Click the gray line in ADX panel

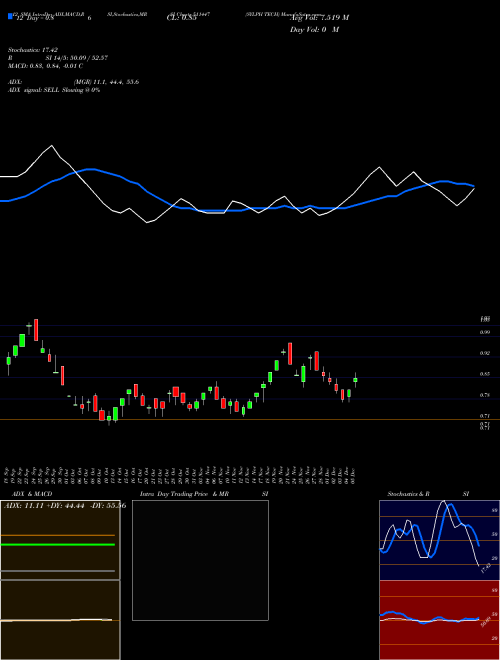pos(58,571)
